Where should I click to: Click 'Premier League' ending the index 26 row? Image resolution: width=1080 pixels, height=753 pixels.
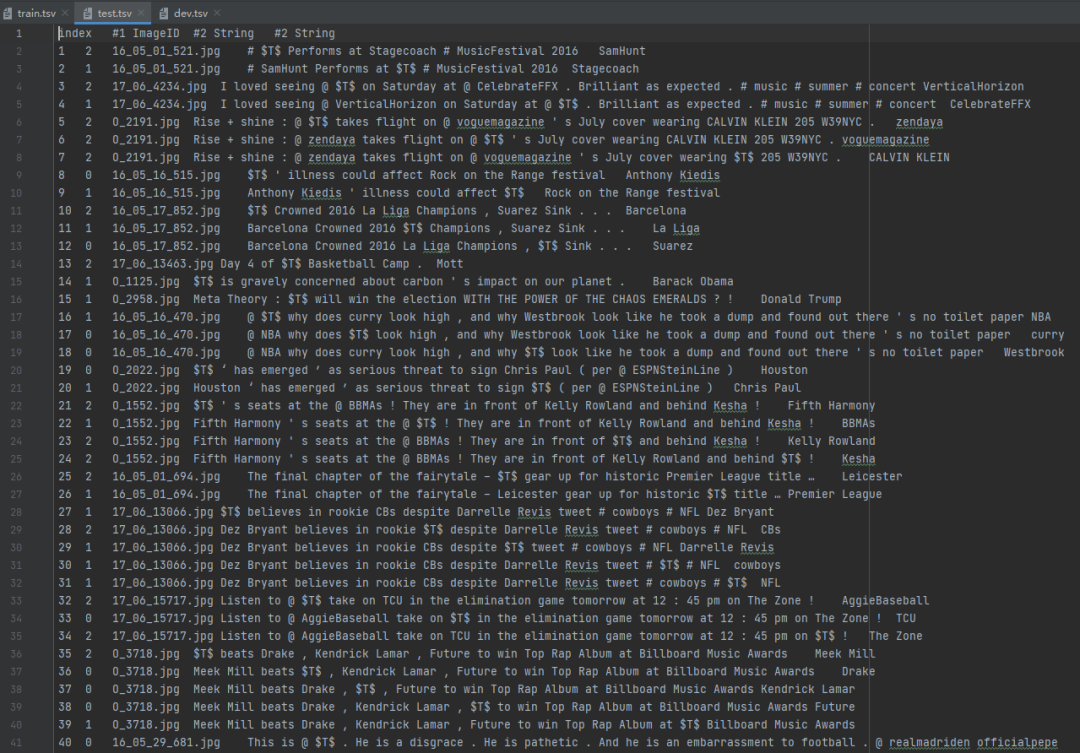click(x=835, y=495)
